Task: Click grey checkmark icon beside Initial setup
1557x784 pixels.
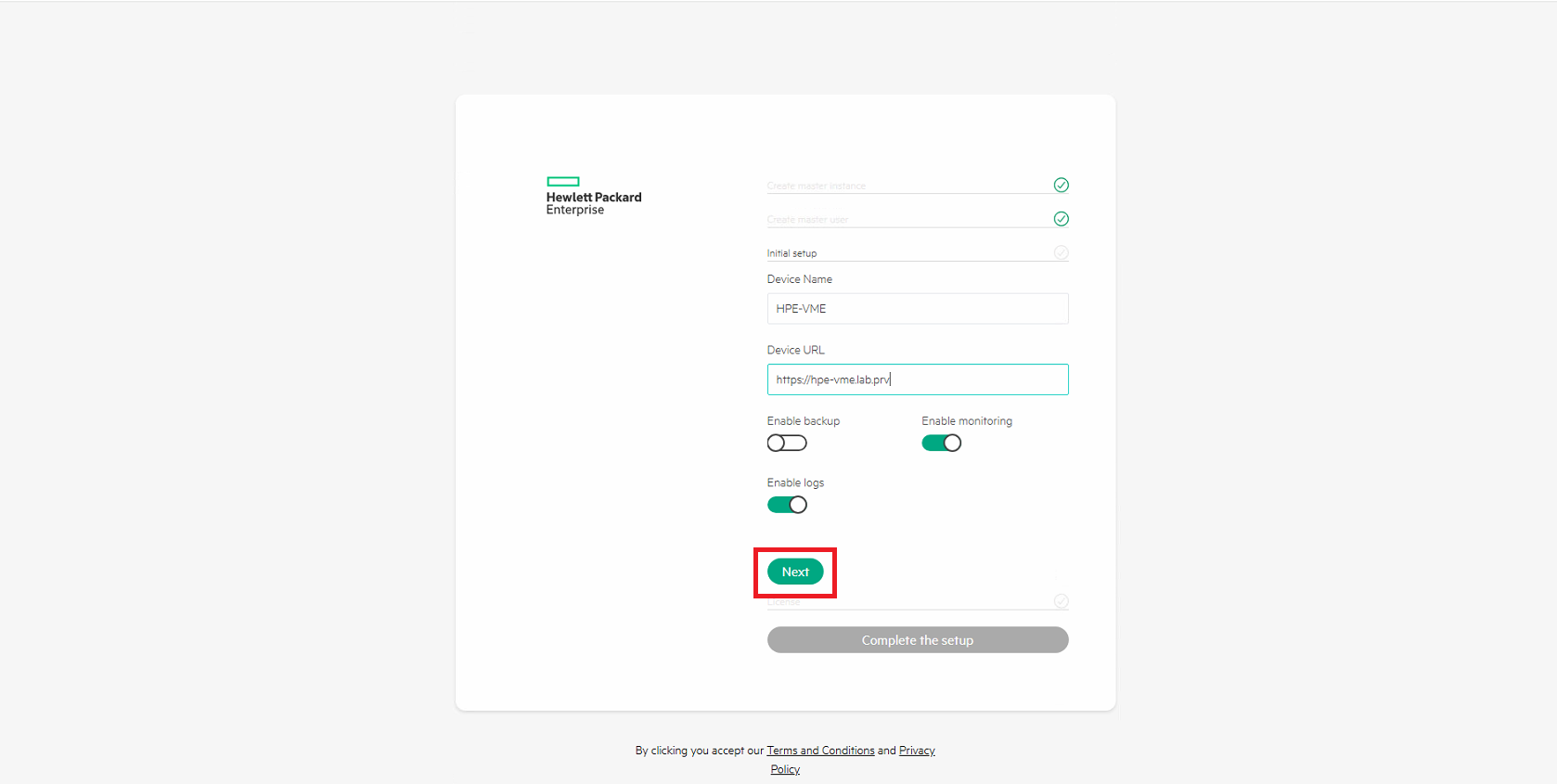Action: 1061,252
